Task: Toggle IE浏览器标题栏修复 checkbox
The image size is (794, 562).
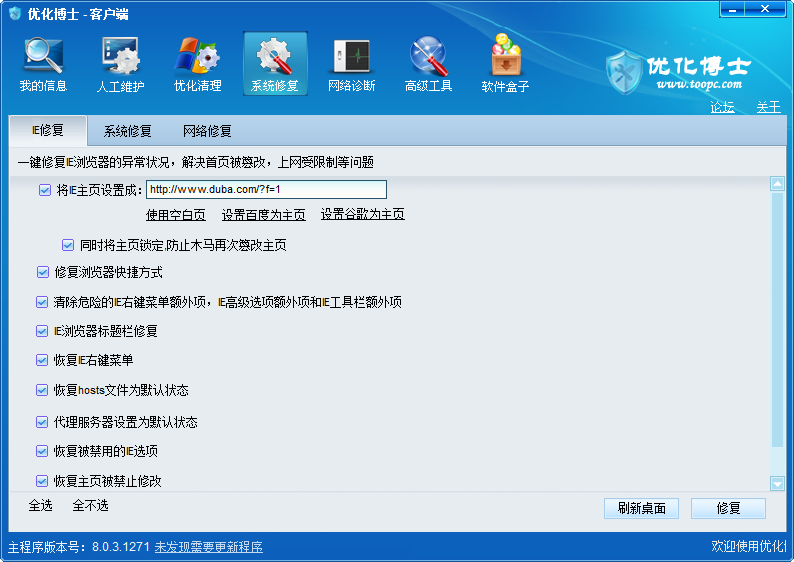Action: (x=42, y=331)
